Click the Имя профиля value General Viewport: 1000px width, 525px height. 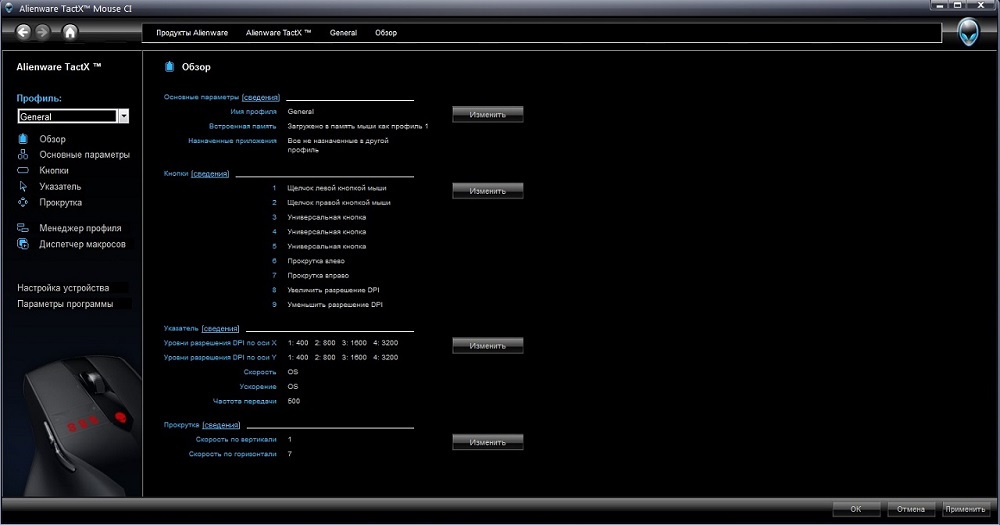[x=300, y=112]
